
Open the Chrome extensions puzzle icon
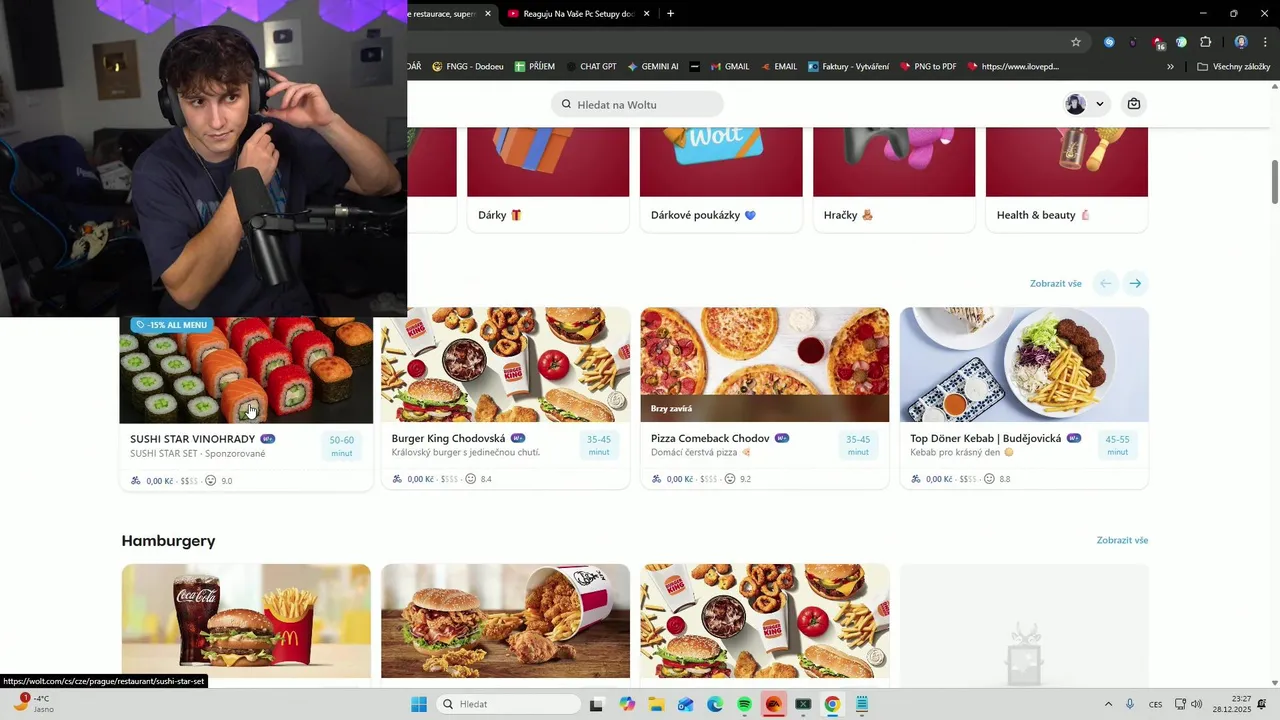point(1205,42)
